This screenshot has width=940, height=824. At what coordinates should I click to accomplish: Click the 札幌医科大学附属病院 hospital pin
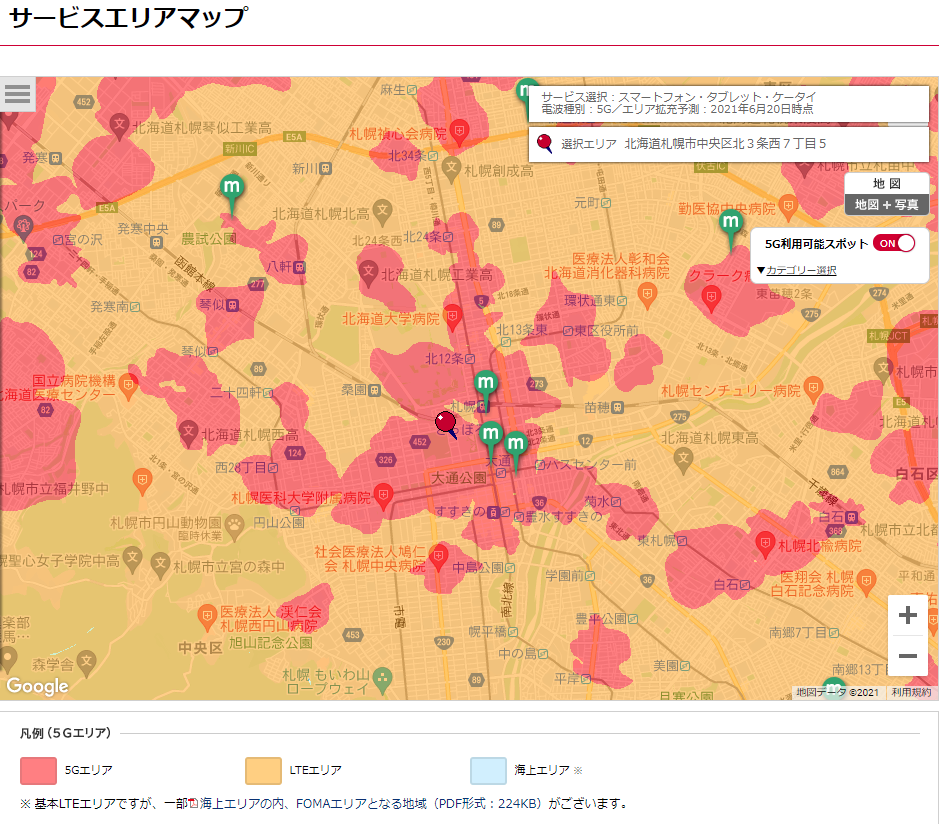(x=384, y=497)
